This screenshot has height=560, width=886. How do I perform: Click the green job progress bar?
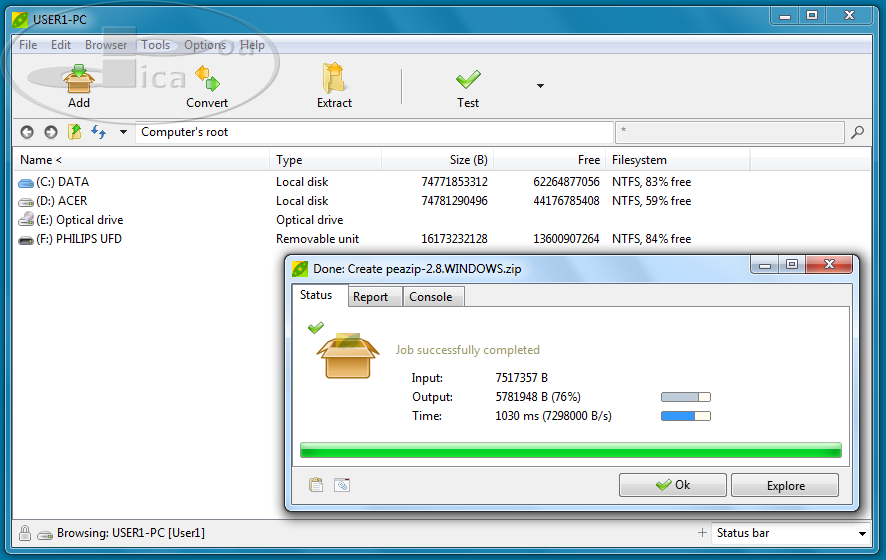point(570,451)
